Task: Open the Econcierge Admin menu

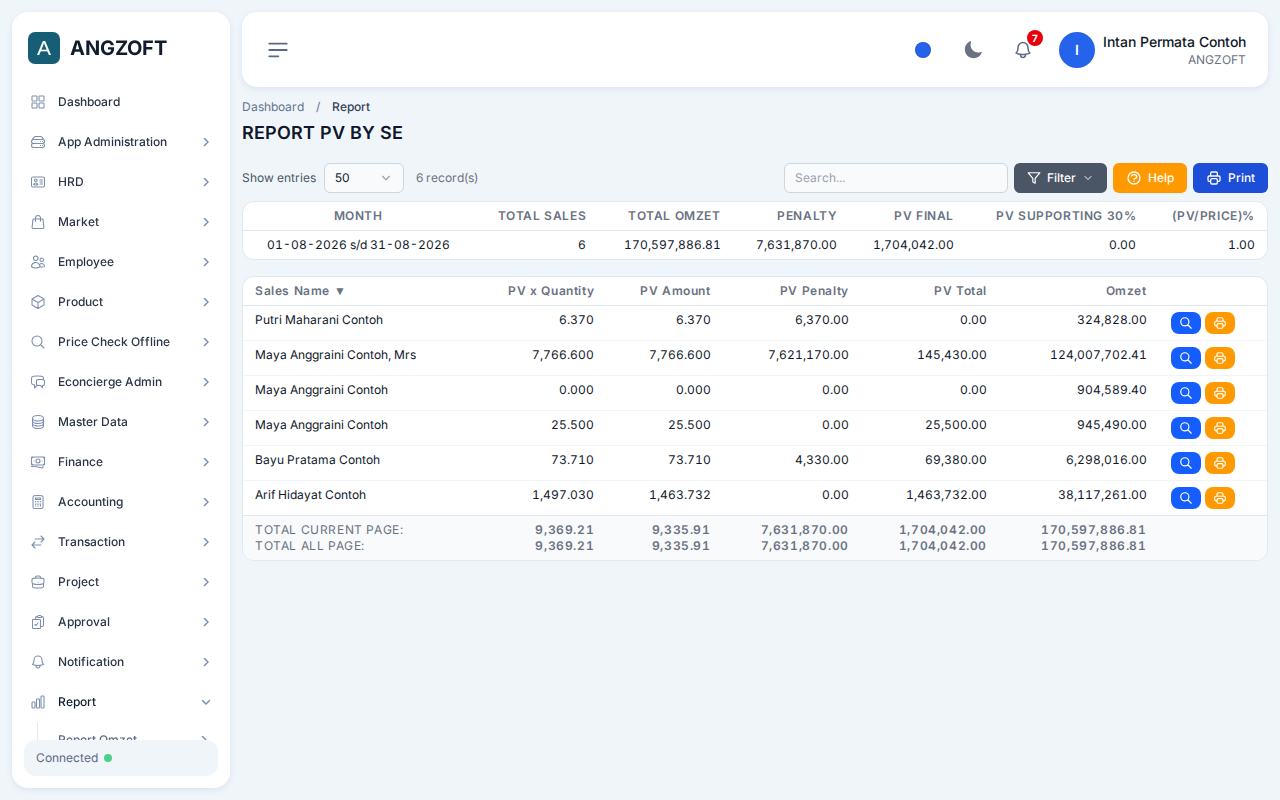Action: click(x=121, y=382)
